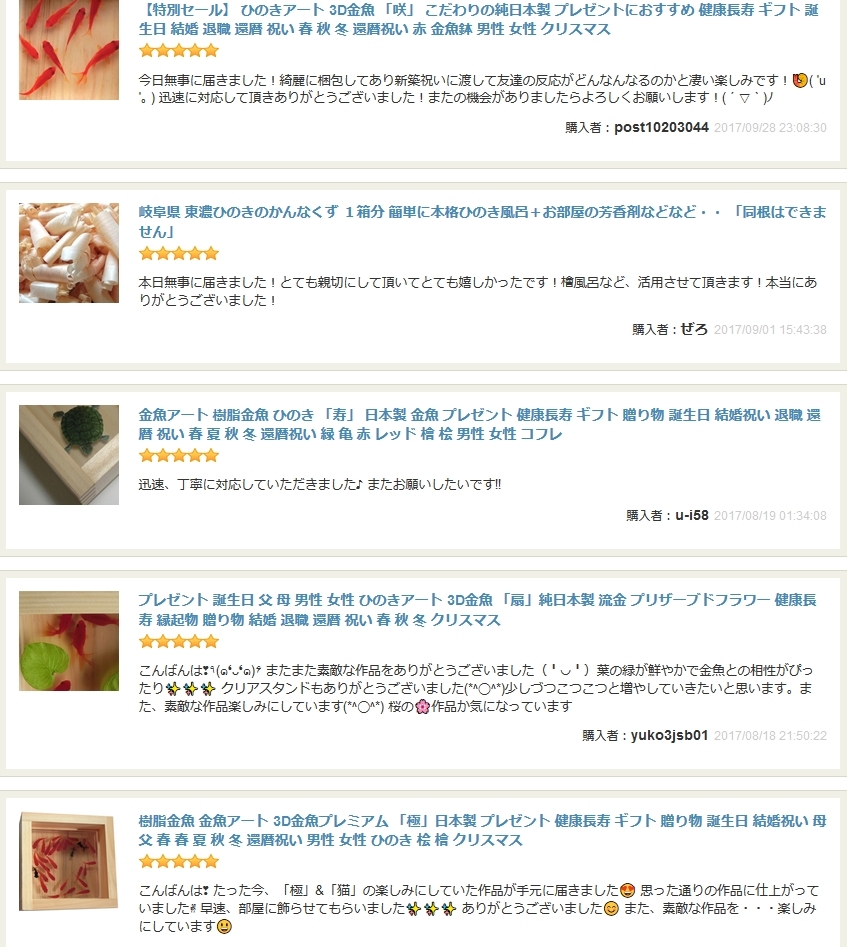
Task: Open the hinoki wood shavings product thumbnail
Action: [x=69, y=252]
